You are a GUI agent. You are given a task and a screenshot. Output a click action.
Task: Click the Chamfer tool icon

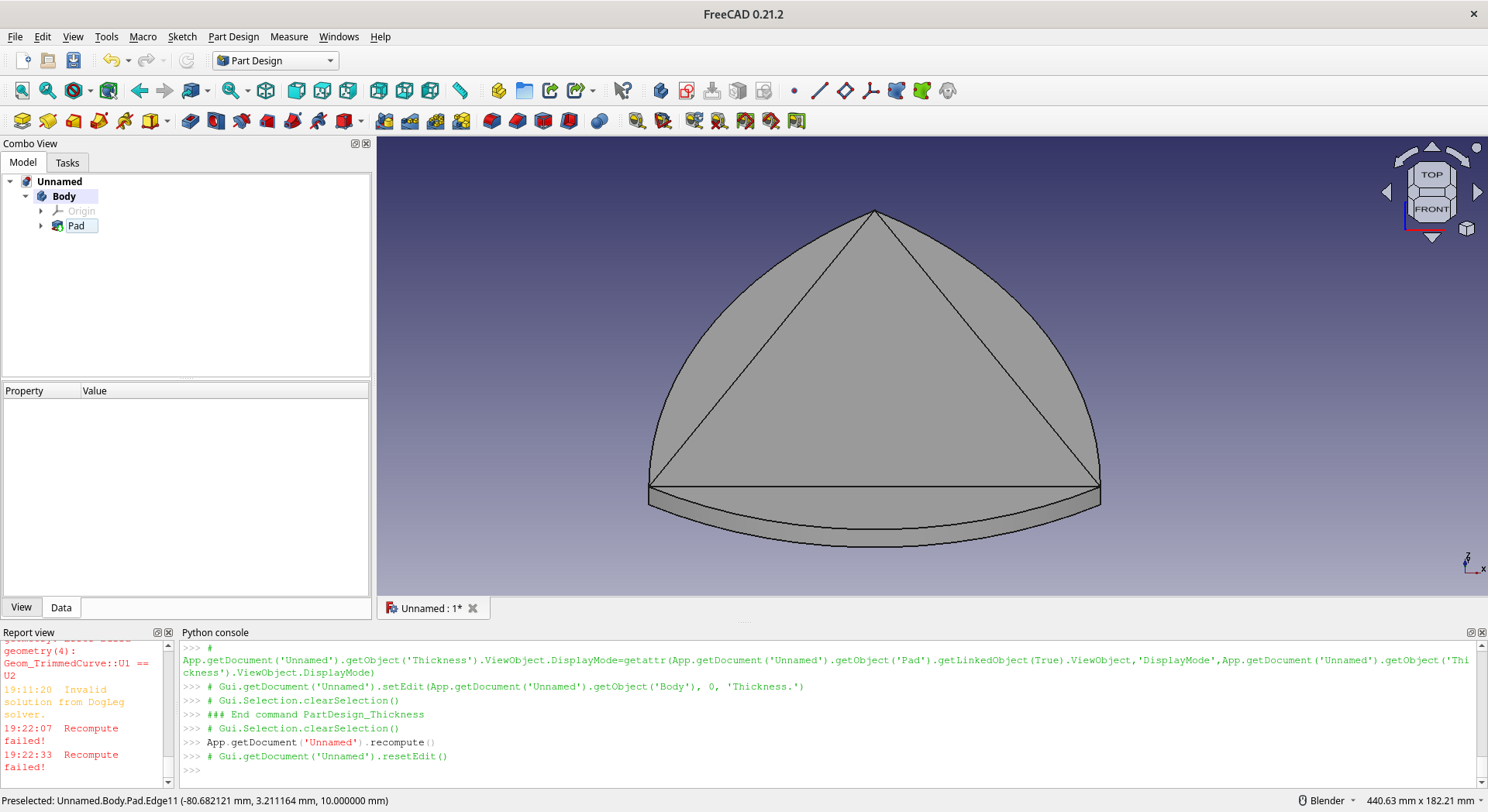[518, 121]
